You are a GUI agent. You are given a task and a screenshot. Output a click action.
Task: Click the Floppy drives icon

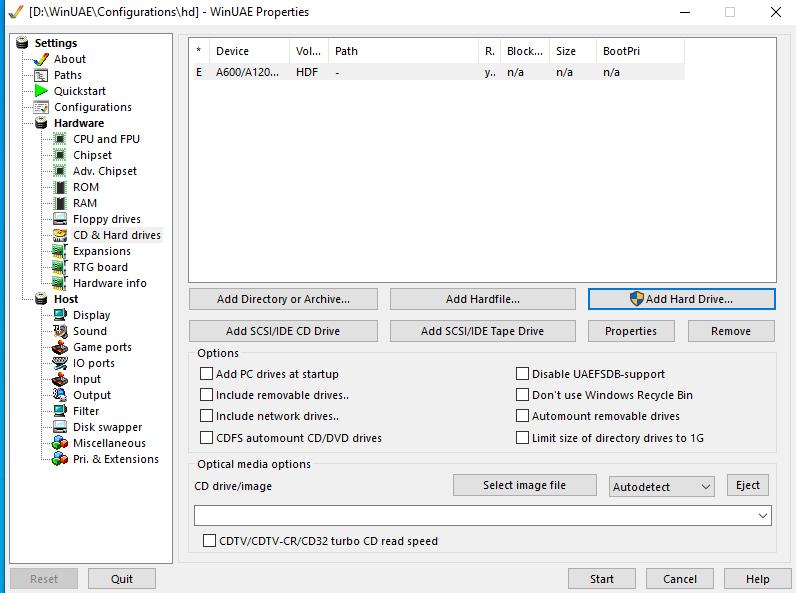(60, 219)
